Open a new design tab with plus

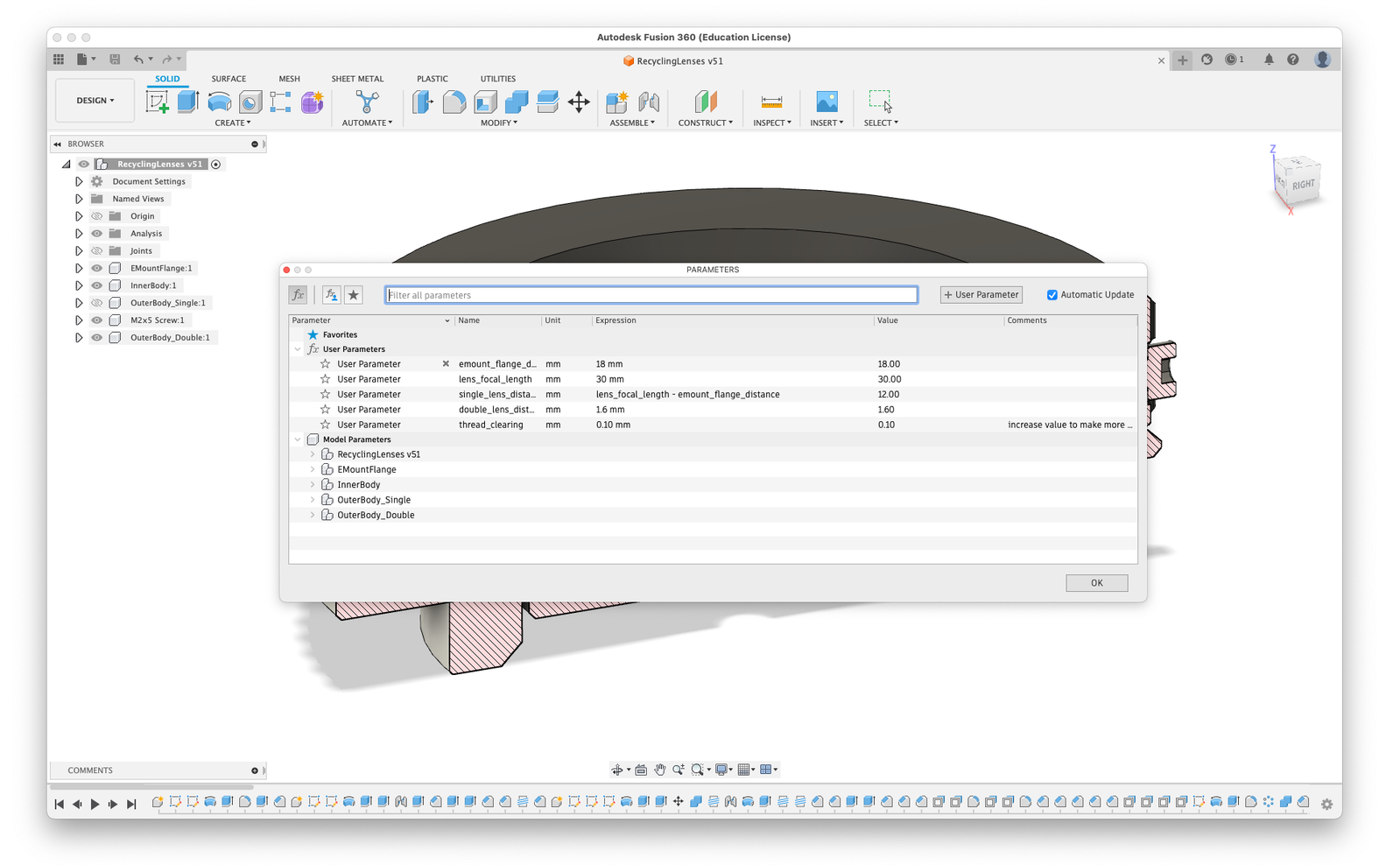[1183, 60]
